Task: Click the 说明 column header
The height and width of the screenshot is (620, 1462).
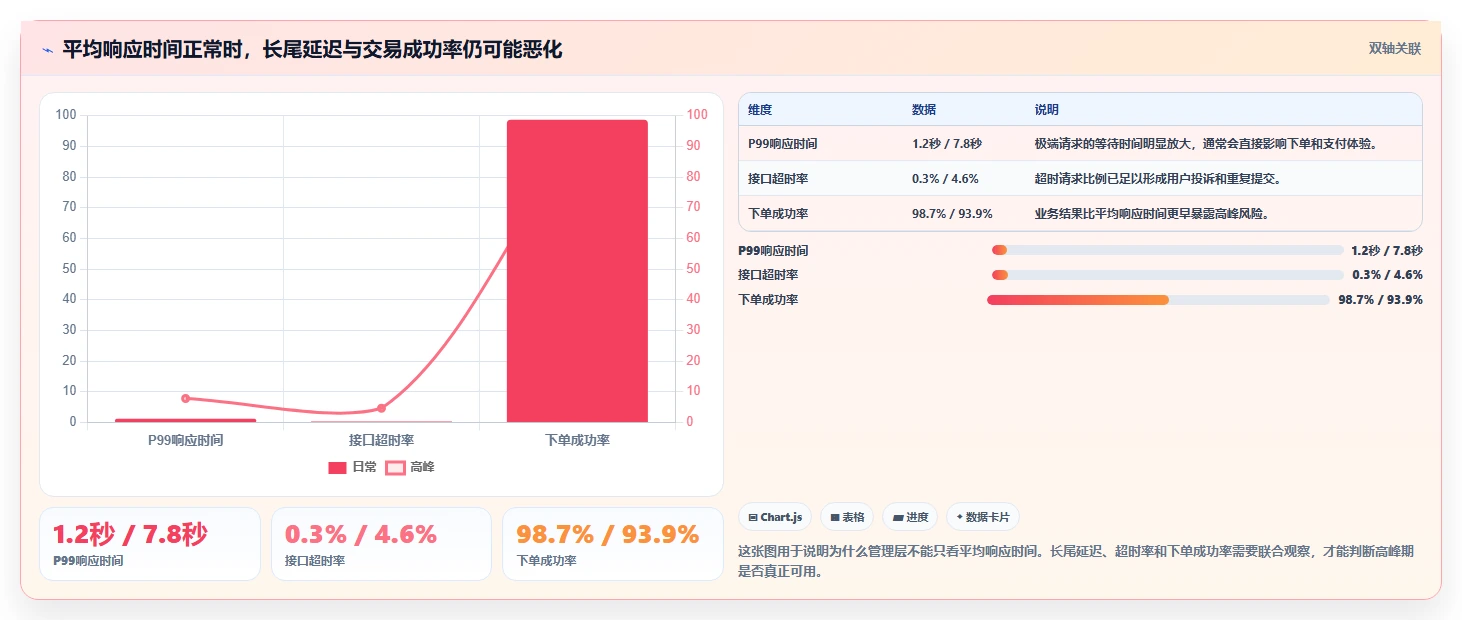Action: click(1047, 110)
